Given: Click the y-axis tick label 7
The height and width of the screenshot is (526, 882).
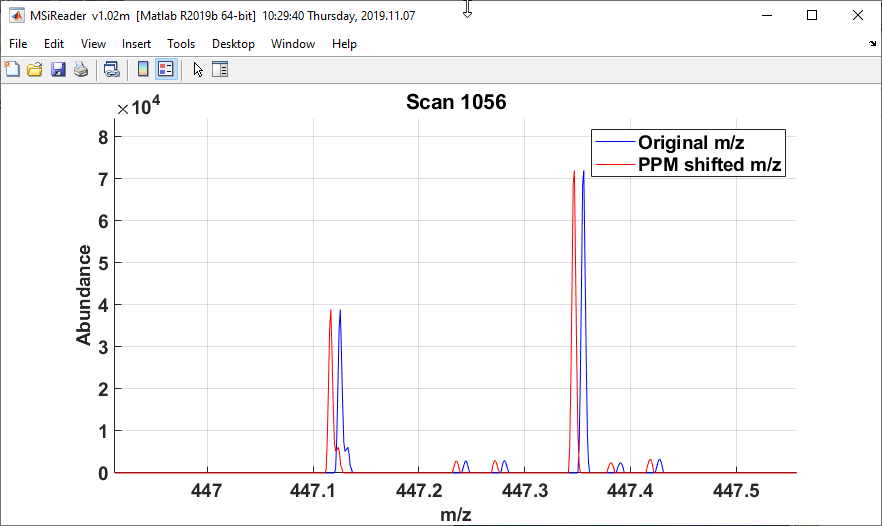Looking at the screenshot, I should 103,179.
